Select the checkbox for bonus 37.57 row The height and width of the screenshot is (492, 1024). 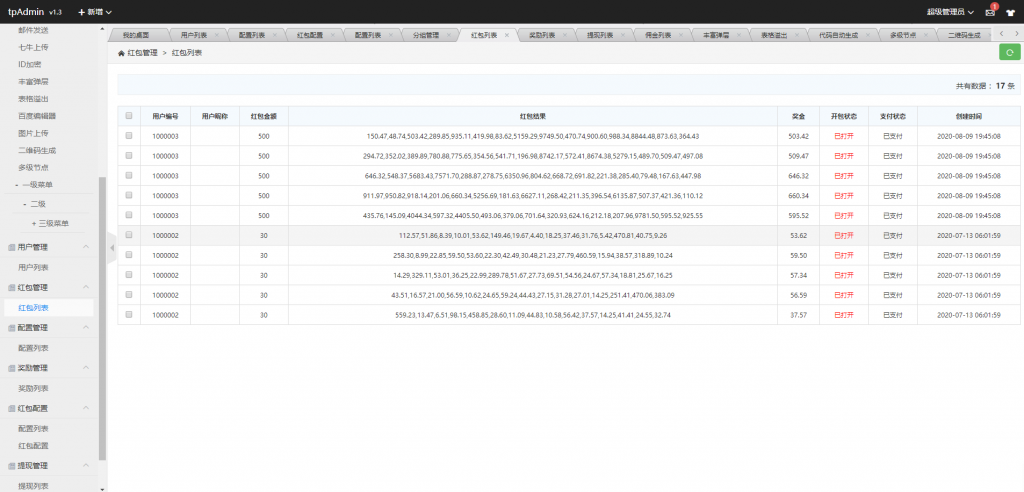click(129, 315)
